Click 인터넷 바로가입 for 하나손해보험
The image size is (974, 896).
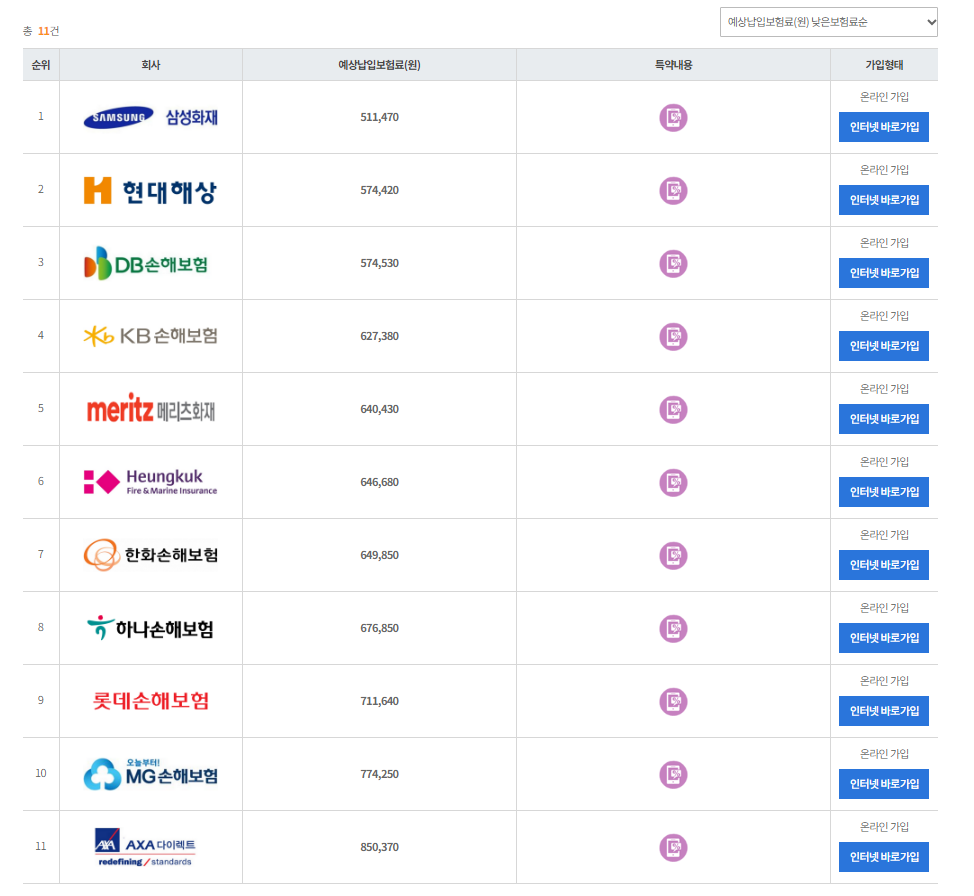point(883,638)
